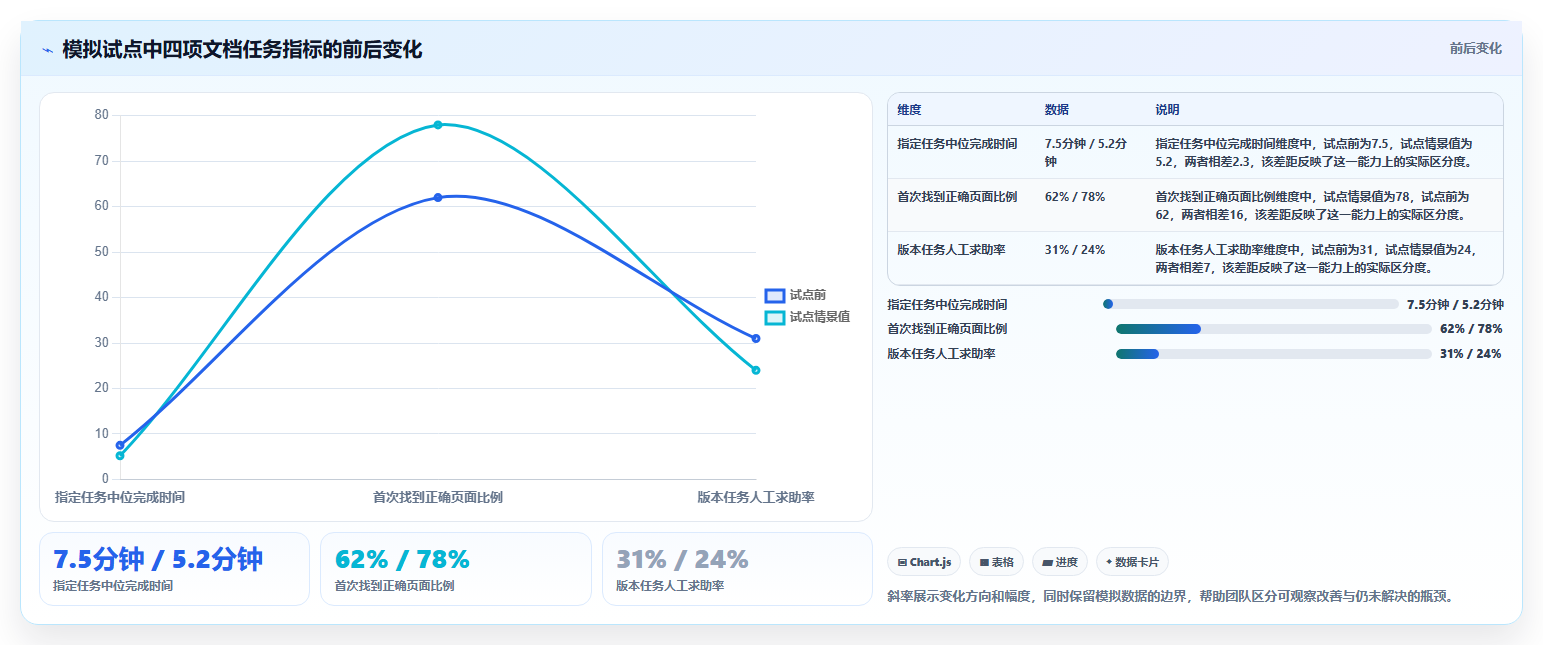This screenshot has width=1543, height=645.
Task: Click the 指定任务中位完成时间 progress bar
Action: click(x=1250, y=304)
